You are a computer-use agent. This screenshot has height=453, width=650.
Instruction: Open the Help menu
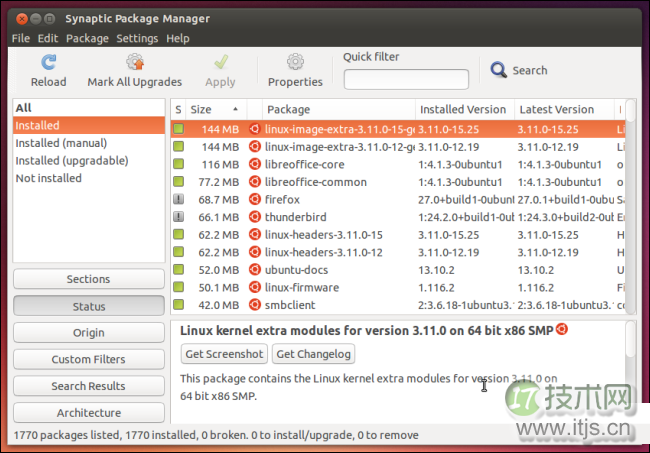coord(178,39)
